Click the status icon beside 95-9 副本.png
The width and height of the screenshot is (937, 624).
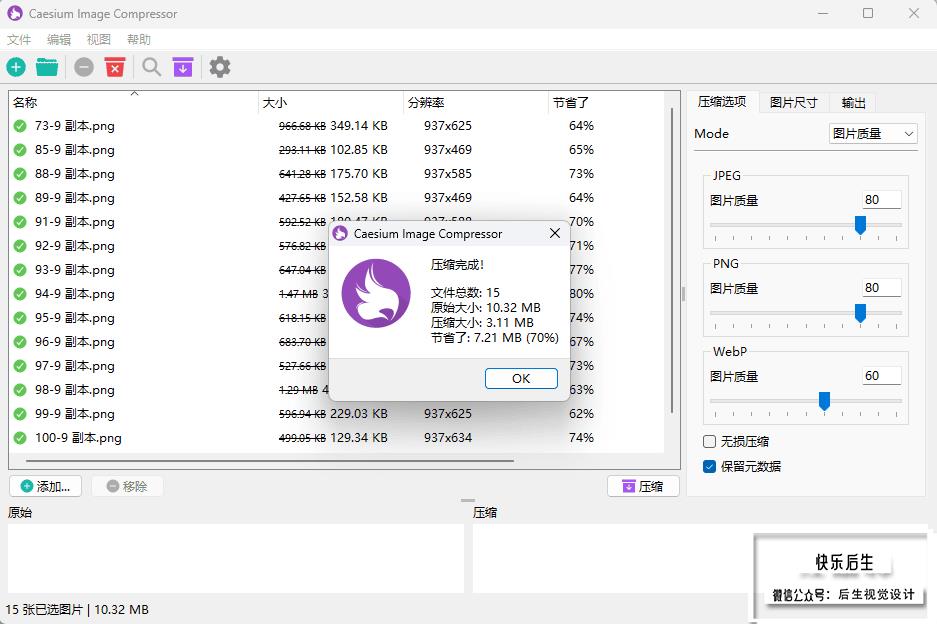20,318
